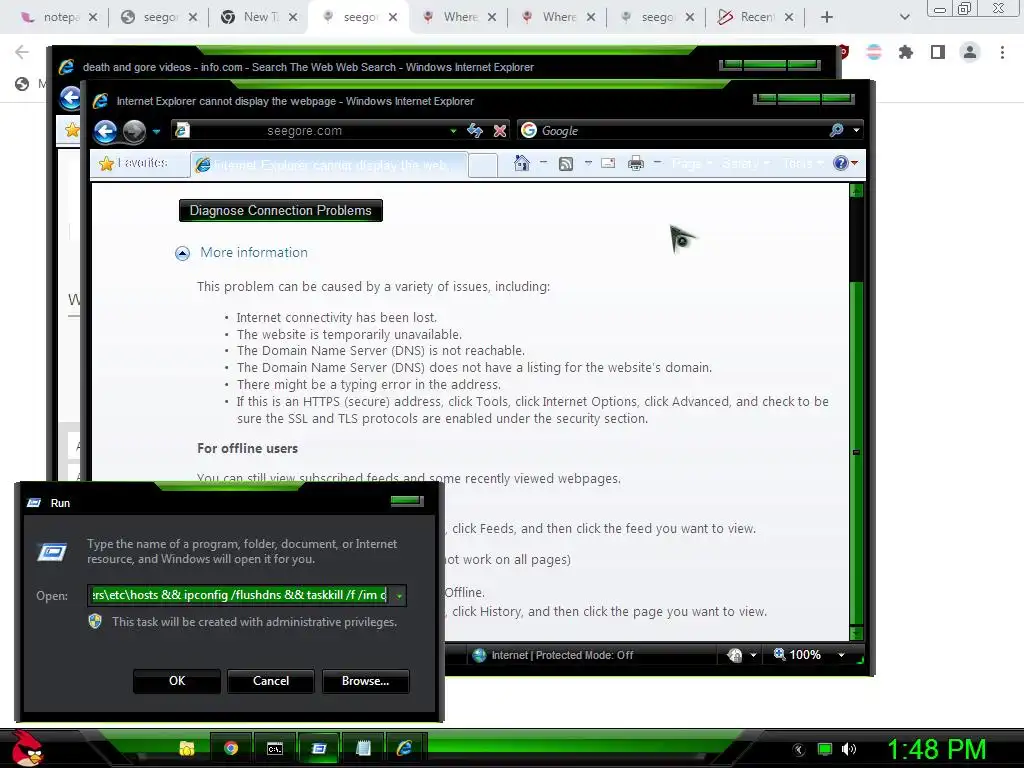Click the 1:48 PM clock
The width and height of the screenshot is (1024, 768).
pos(936,749)
